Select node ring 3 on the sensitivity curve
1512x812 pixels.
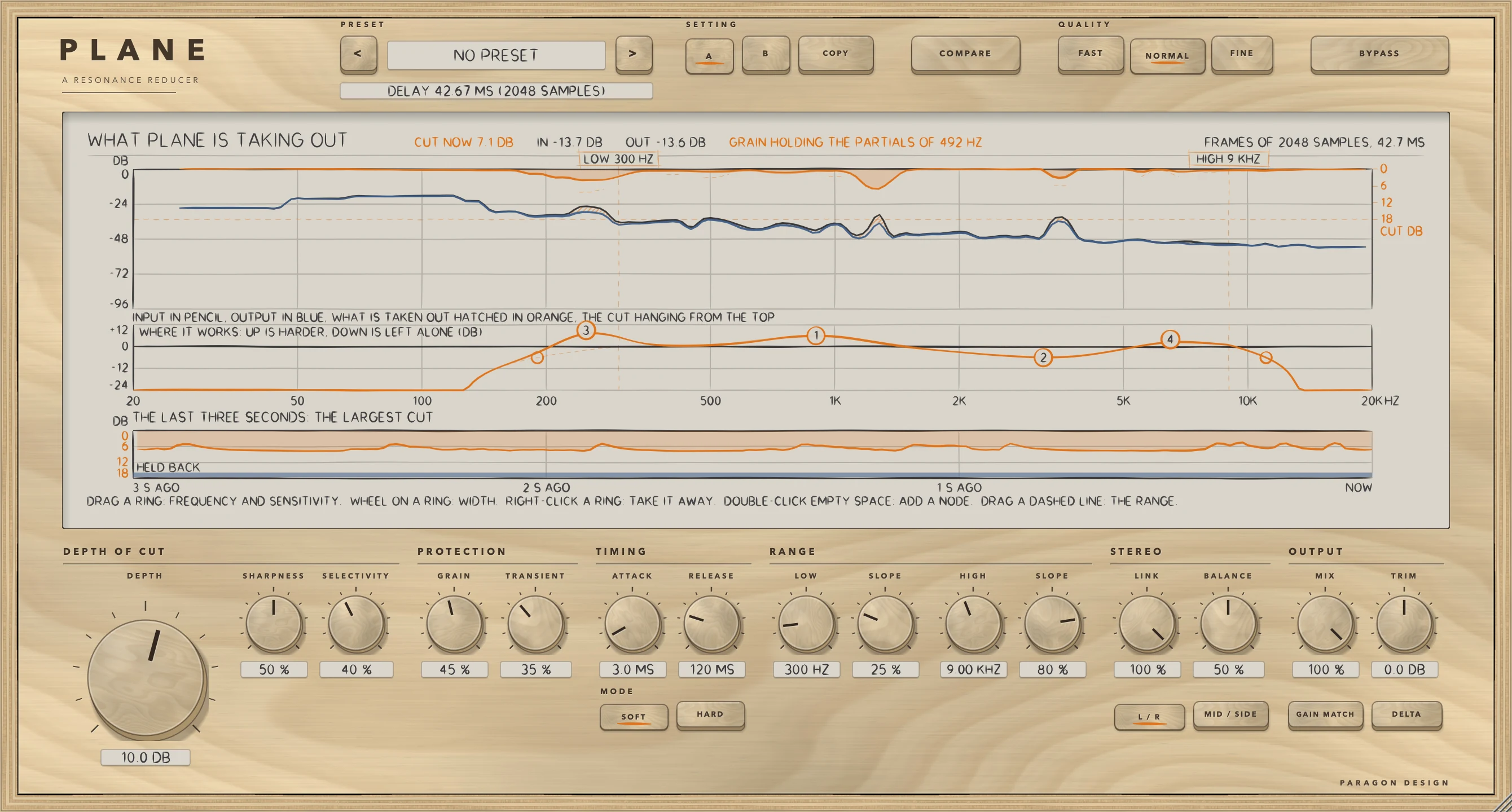[586, 330]
